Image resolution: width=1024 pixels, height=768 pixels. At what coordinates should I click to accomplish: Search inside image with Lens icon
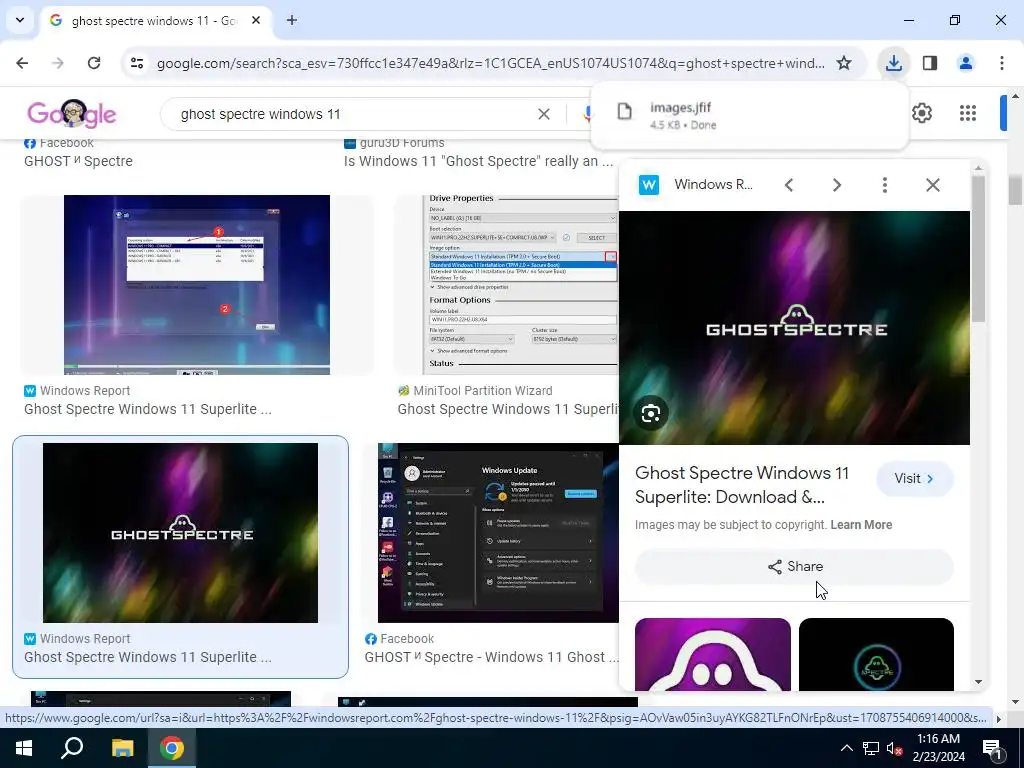[650, 413]
